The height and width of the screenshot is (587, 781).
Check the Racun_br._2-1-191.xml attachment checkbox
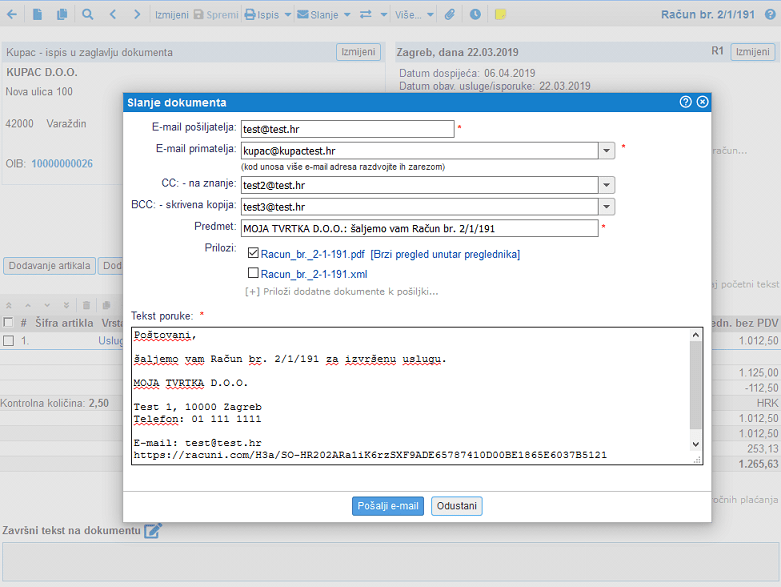tap(253, 272)
